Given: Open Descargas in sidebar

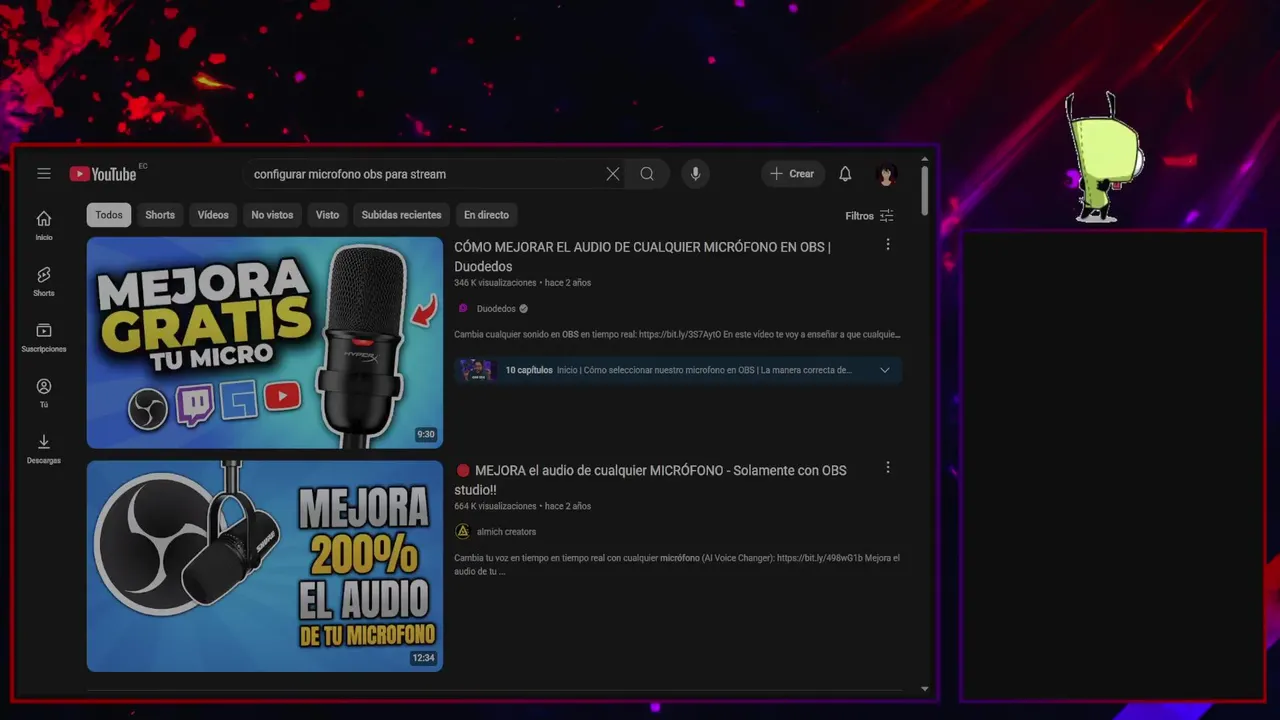Looking at the screenshot, I should click(x=44, y=449).
